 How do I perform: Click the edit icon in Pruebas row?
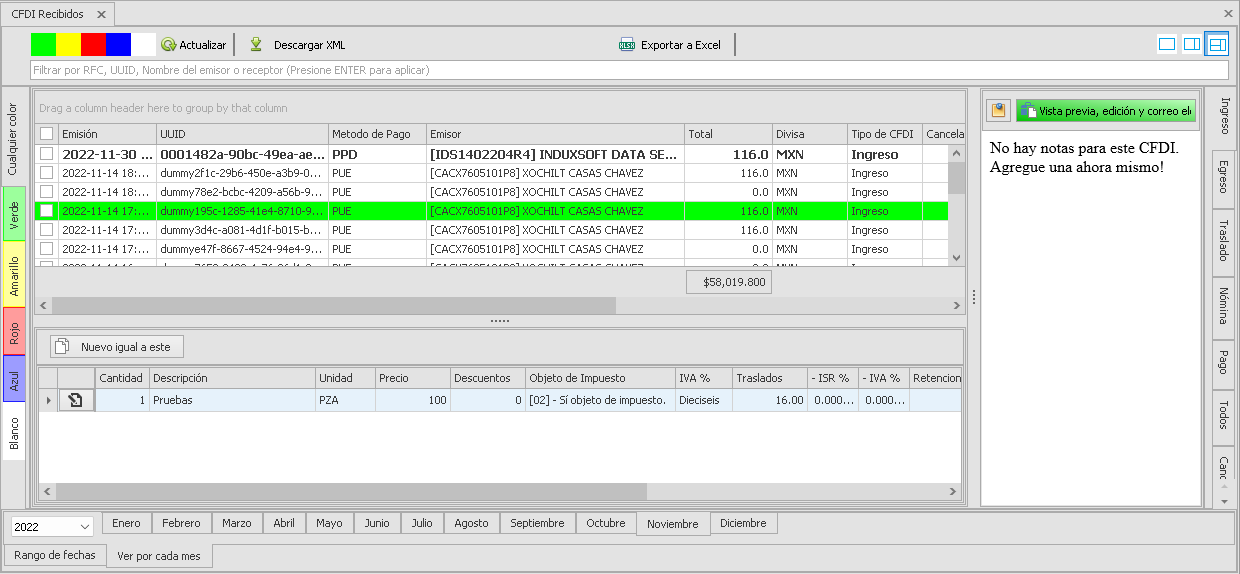pyautogui.click(x=76, y=400)
